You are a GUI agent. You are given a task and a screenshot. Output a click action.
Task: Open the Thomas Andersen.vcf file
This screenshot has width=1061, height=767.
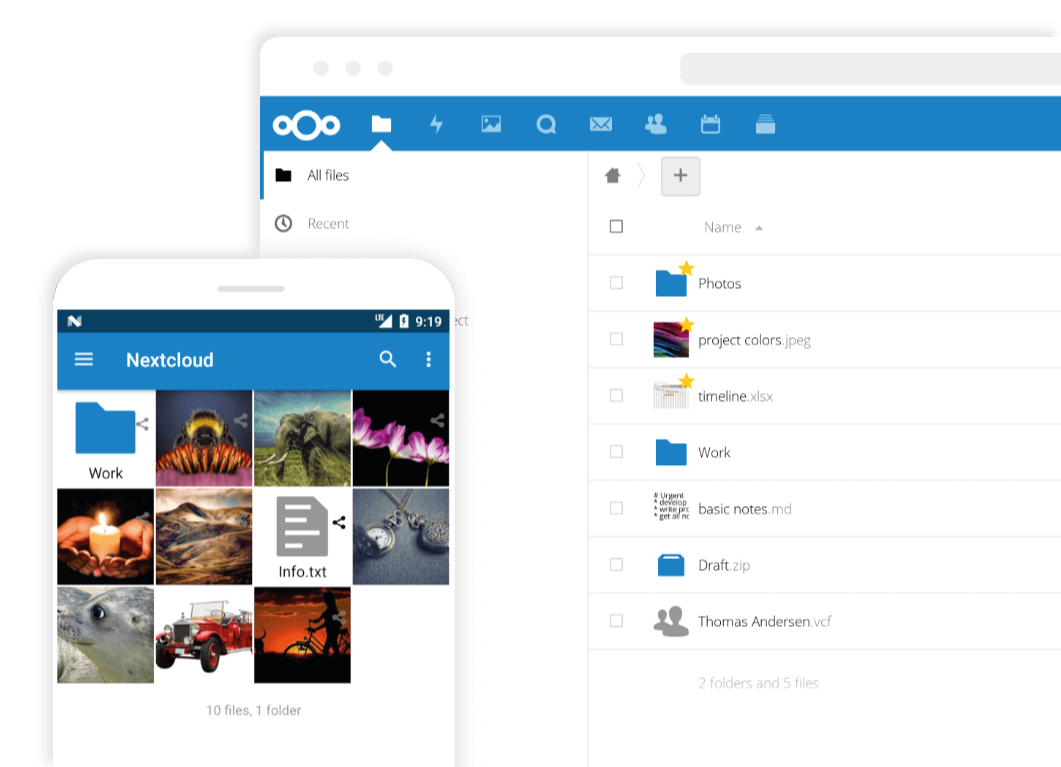[x=764, y=621]
